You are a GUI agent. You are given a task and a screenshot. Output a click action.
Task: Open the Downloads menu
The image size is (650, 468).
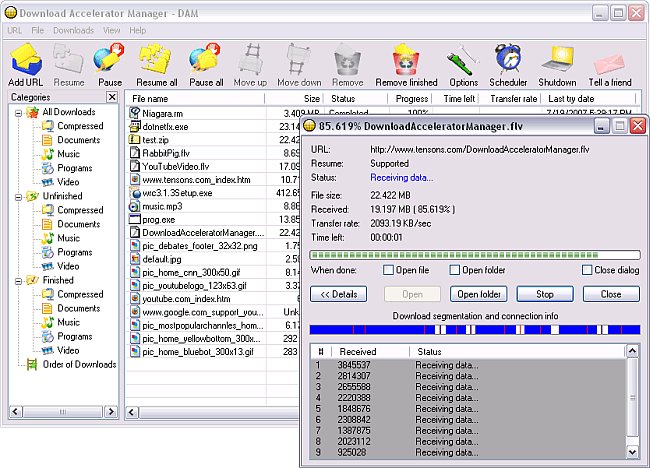pyautogui.click(x=73, y=30)
